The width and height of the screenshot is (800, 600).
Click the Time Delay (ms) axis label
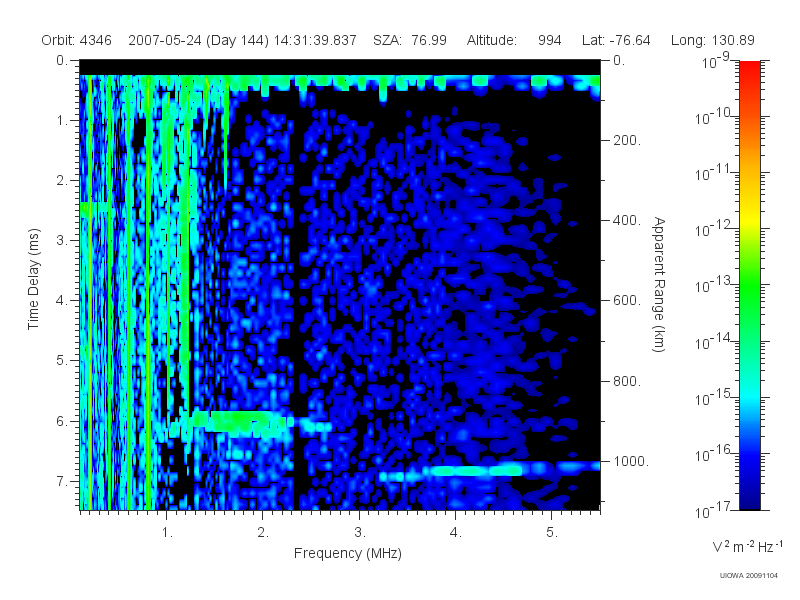point(34,279)
